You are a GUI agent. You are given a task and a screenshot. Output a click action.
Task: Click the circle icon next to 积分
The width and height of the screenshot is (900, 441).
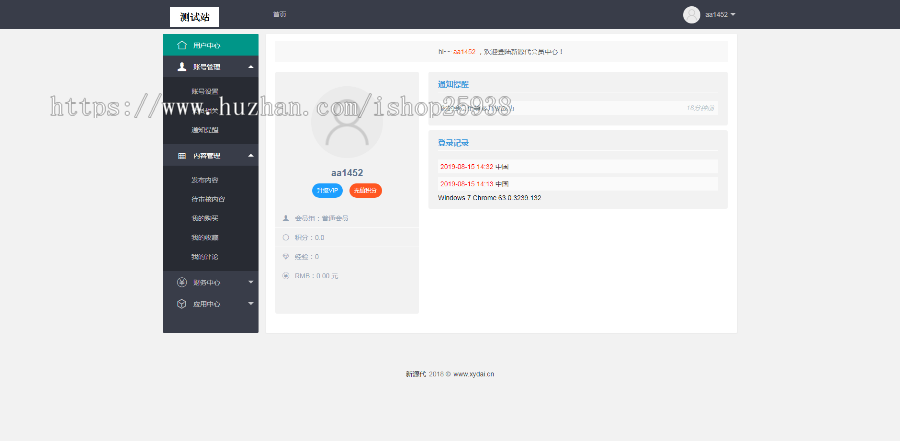click(x=286, y=237)
